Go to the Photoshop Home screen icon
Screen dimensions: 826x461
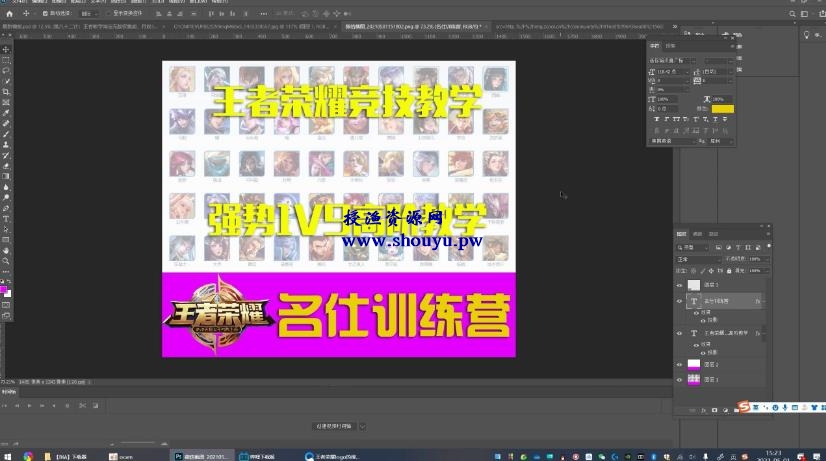[x=9, y=14]
